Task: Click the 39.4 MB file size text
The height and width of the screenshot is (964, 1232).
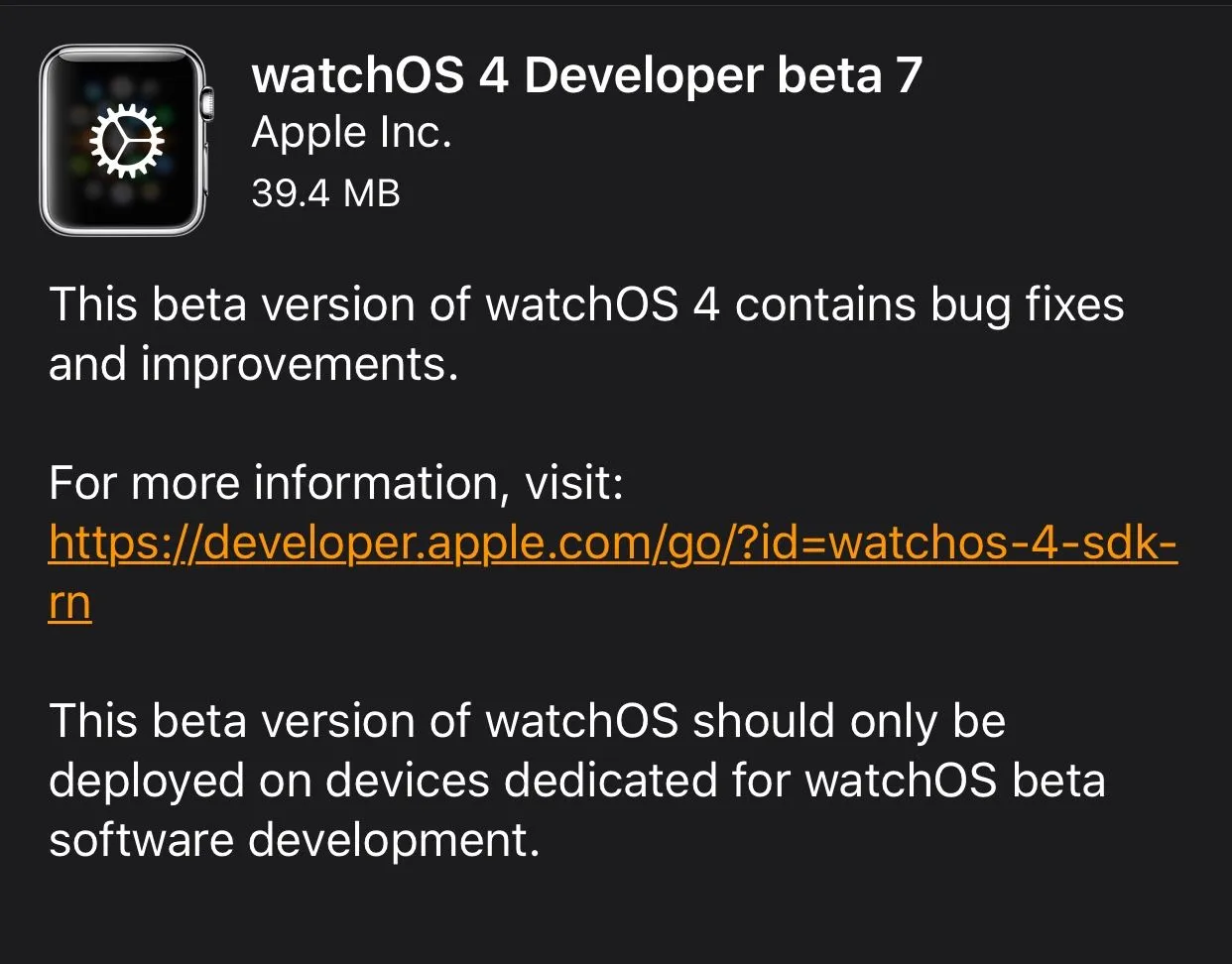Action: point(325,192)
